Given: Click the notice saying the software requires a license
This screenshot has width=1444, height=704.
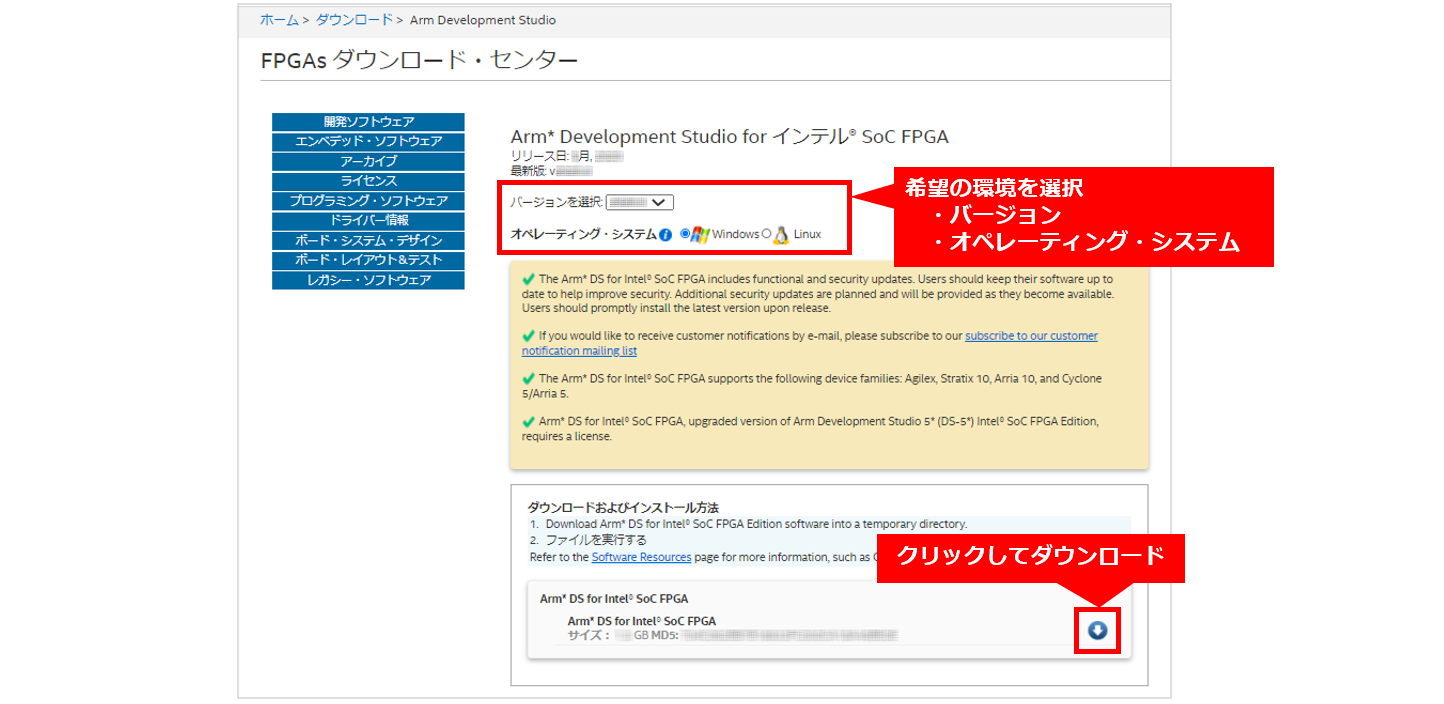Looking at the screenshot, I should coord(810,429).
